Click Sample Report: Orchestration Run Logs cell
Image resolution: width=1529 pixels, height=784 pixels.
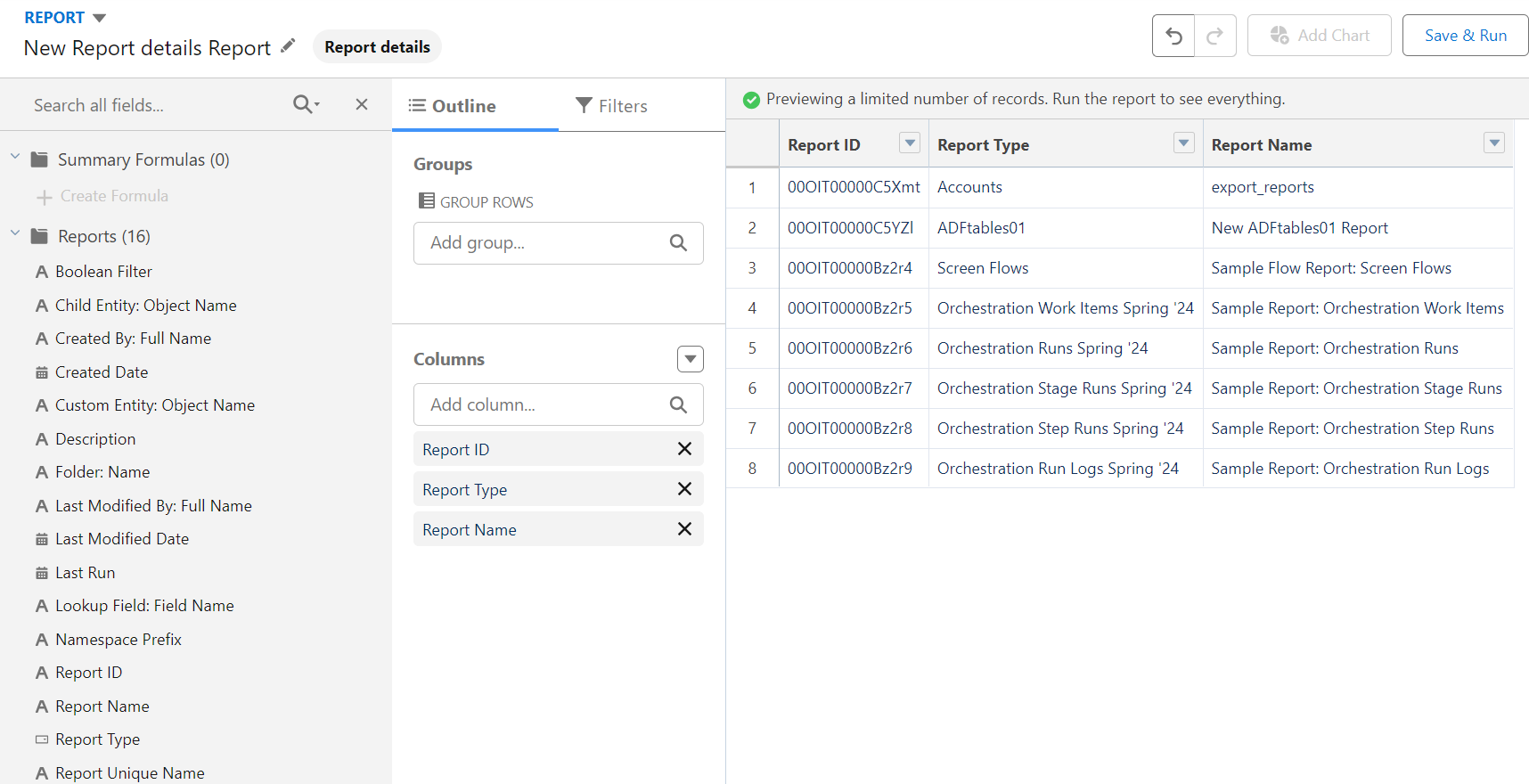click(x=1358, y=469)
